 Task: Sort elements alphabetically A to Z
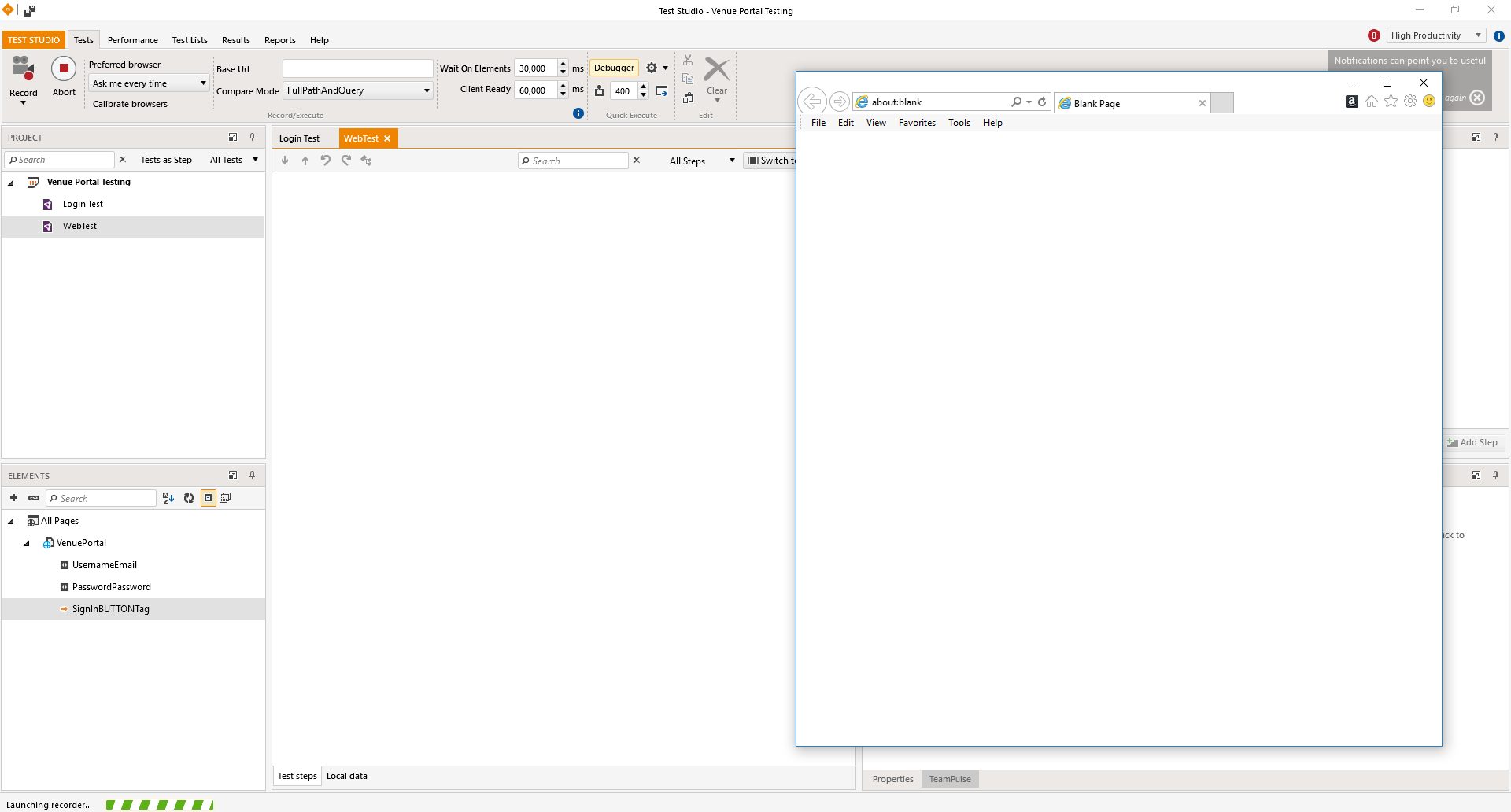(x=168, y=498)
